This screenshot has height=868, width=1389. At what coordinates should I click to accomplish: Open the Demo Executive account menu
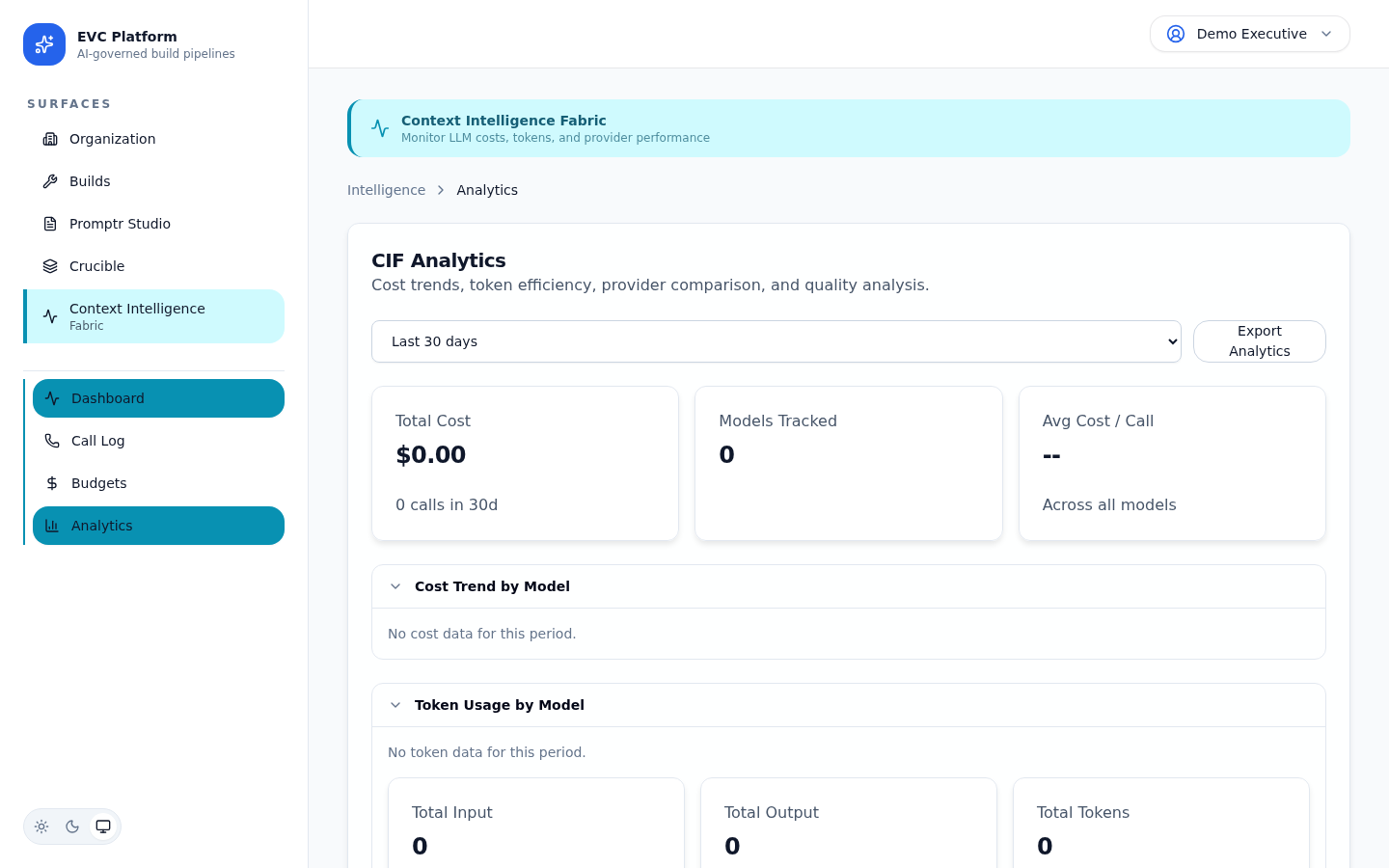tap(1250, 34)
